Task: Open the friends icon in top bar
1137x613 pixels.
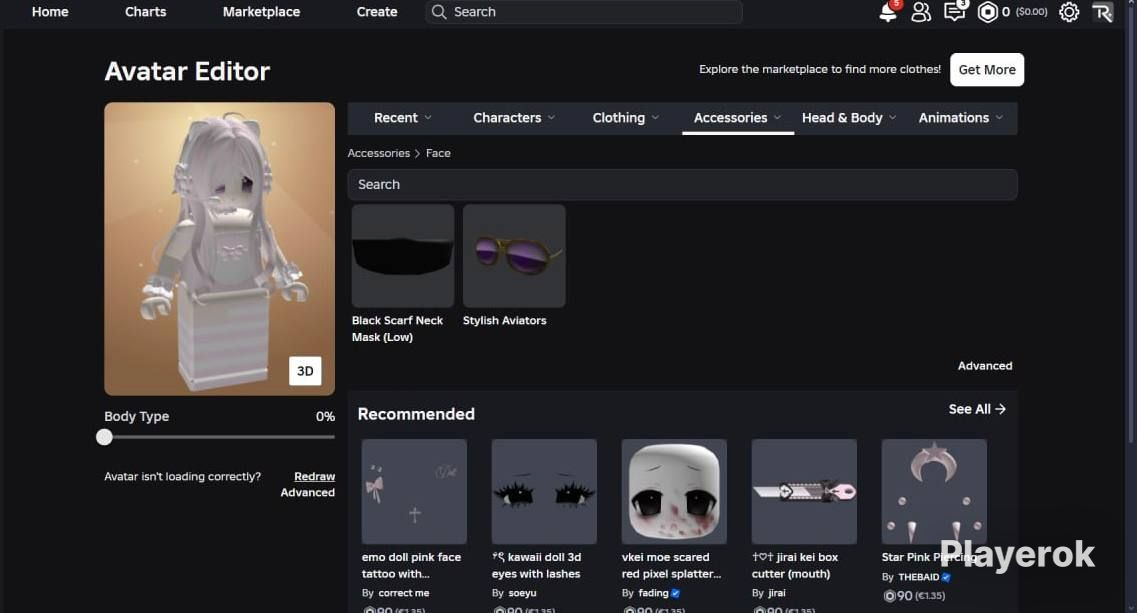Action: [921, 12]
